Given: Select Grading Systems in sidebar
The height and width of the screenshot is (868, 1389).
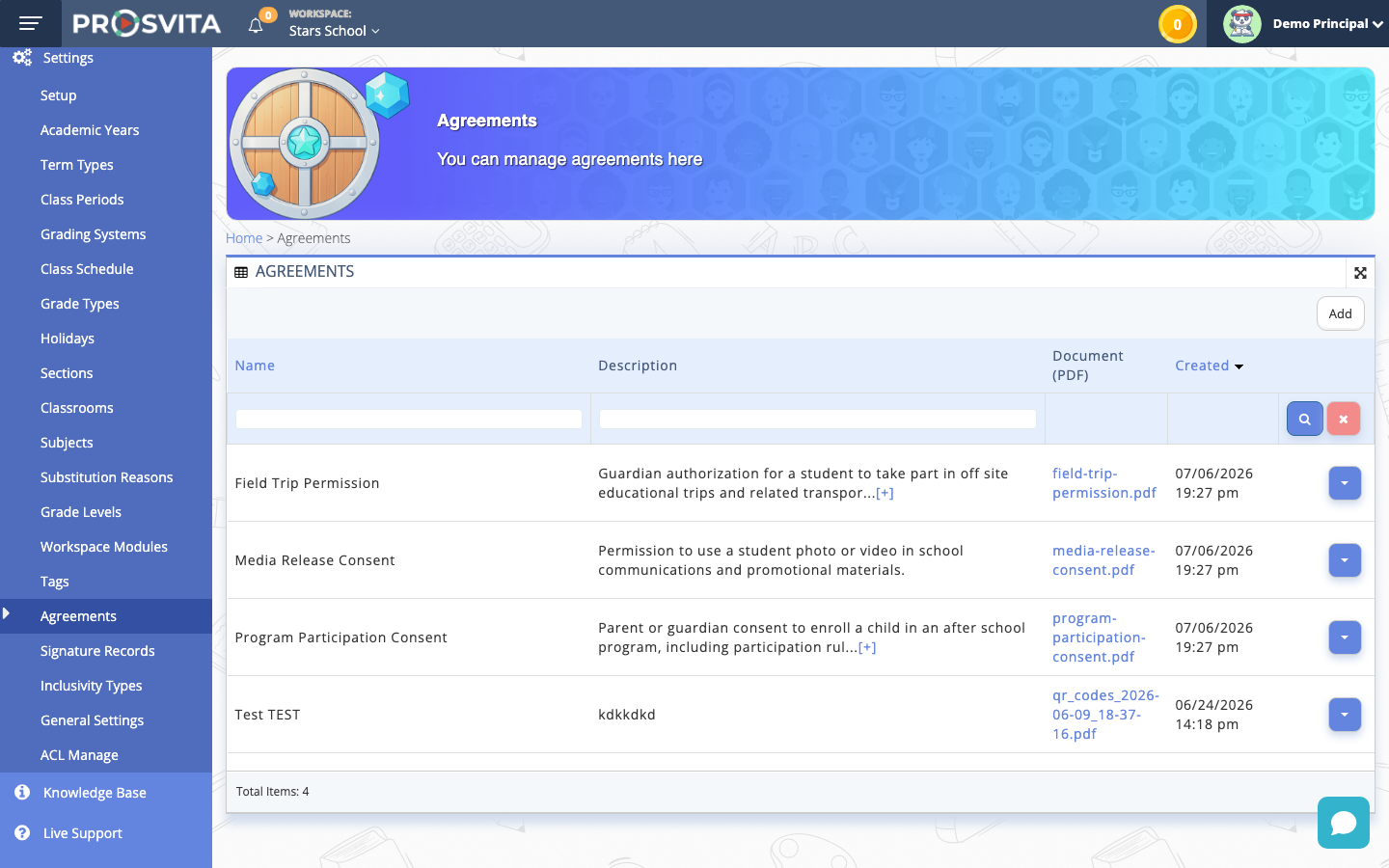Looking at the screenshot, I should tap(94, 234).
